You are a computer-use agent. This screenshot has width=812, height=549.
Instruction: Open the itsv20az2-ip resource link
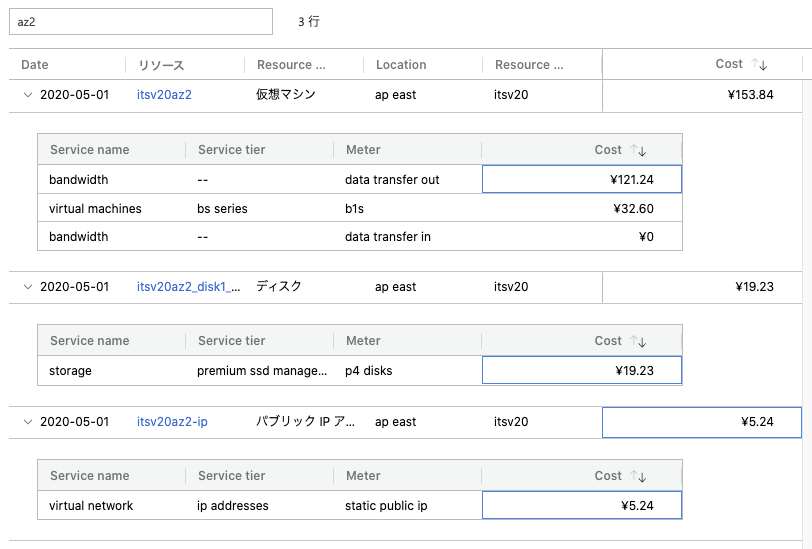172,422
